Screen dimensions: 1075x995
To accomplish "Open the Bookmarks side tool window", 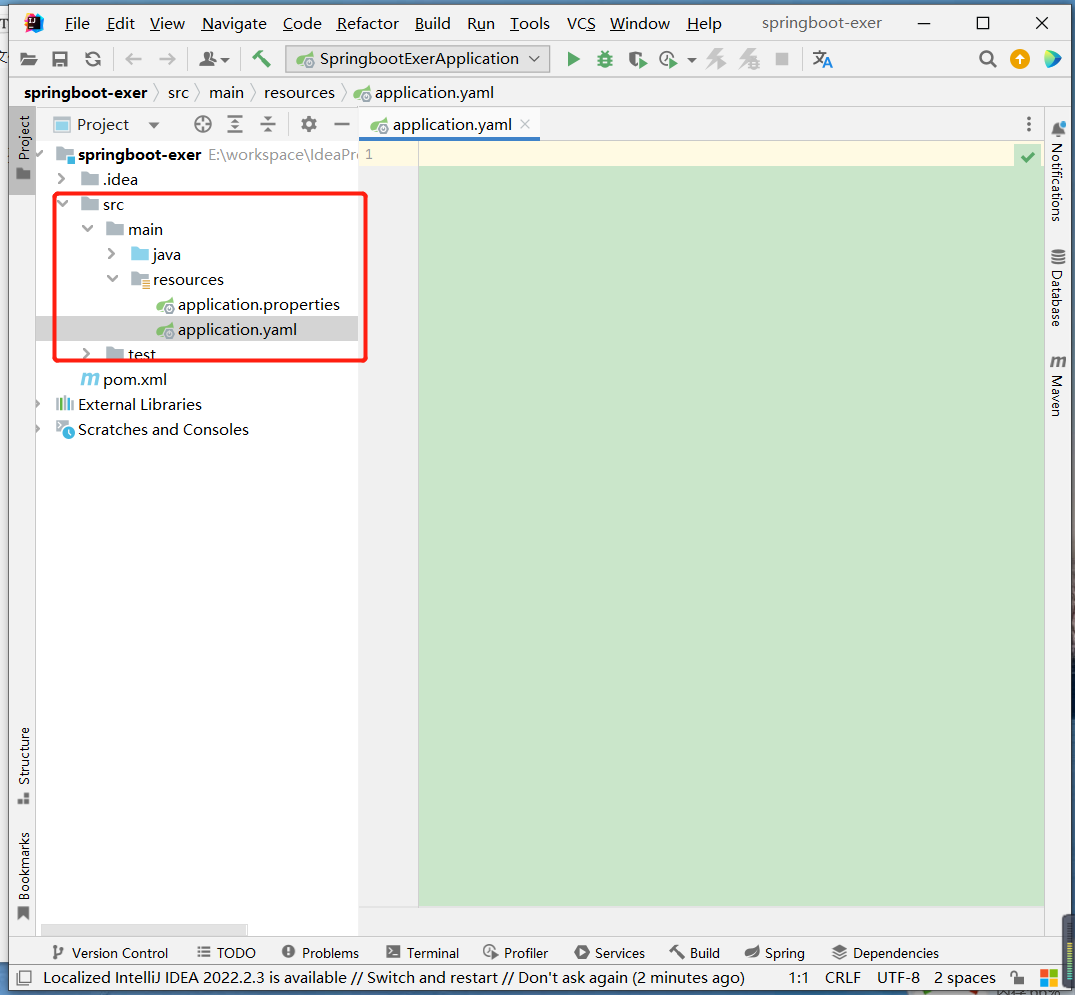I will pos(24,876).
